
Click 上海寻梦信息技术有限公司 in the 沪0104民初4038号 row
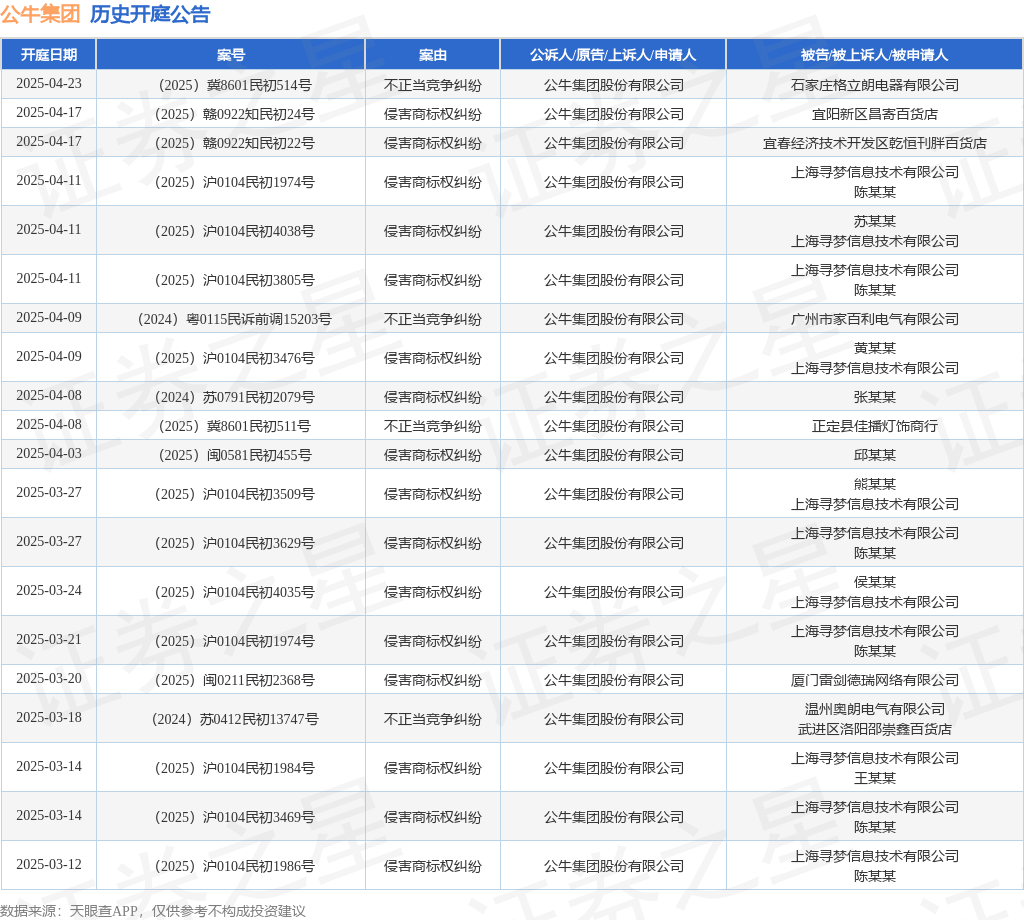tap(875, 241)
